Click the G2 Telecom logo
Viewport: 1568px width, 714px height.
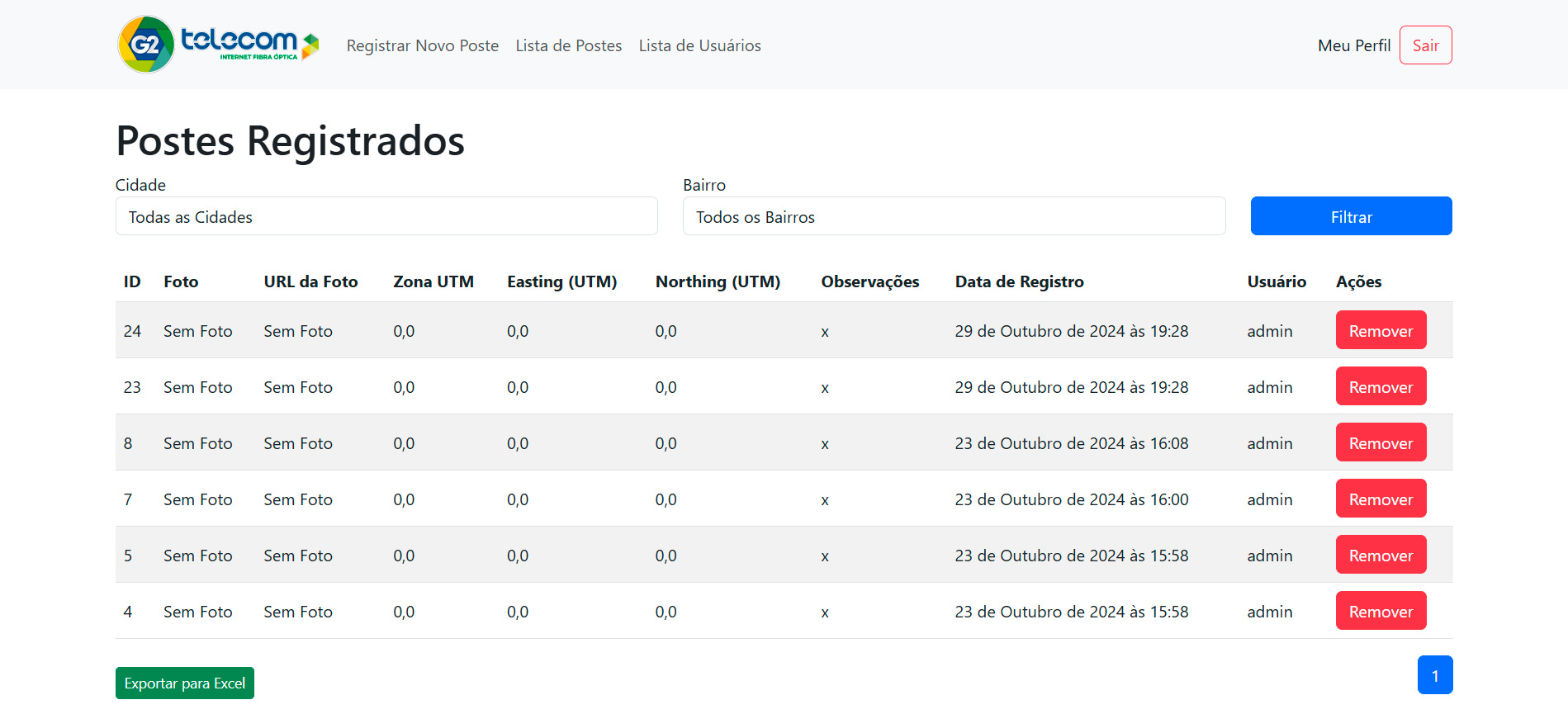[x=218, y=45]
